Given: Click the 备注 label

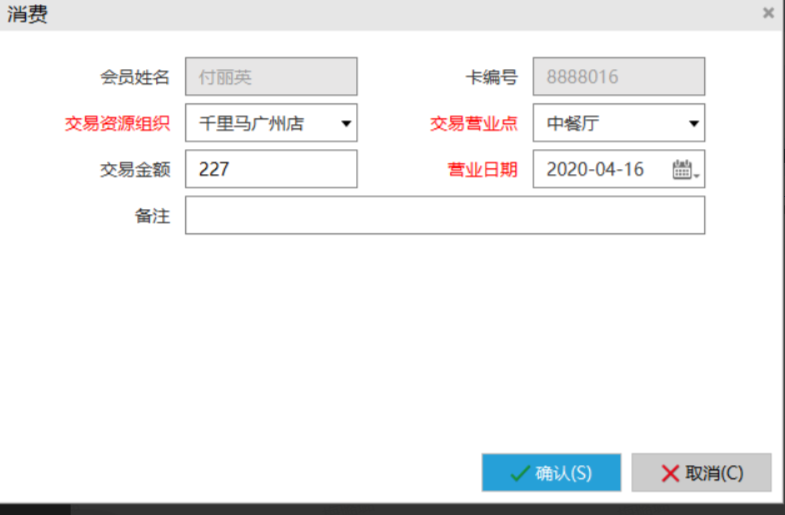Looking at the screenshot, I should pos(152,215).
